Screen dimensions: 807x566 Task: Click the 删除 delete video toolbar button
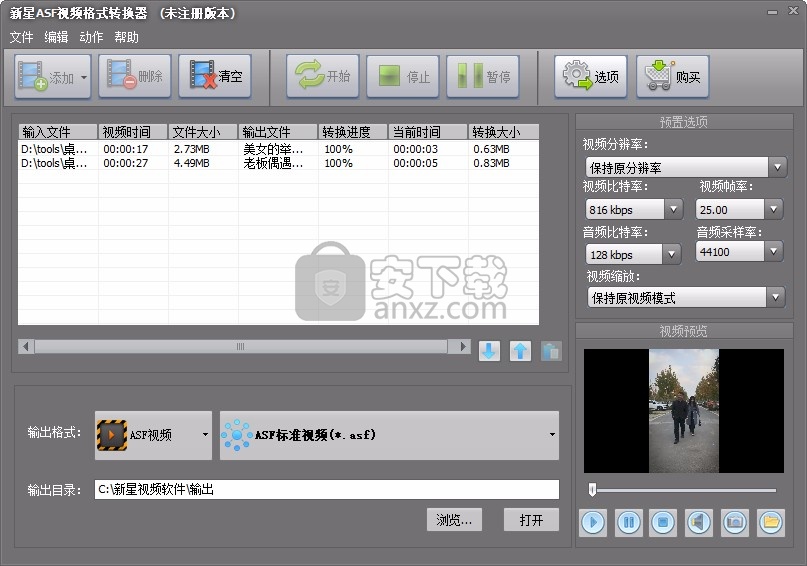point(135,77)
